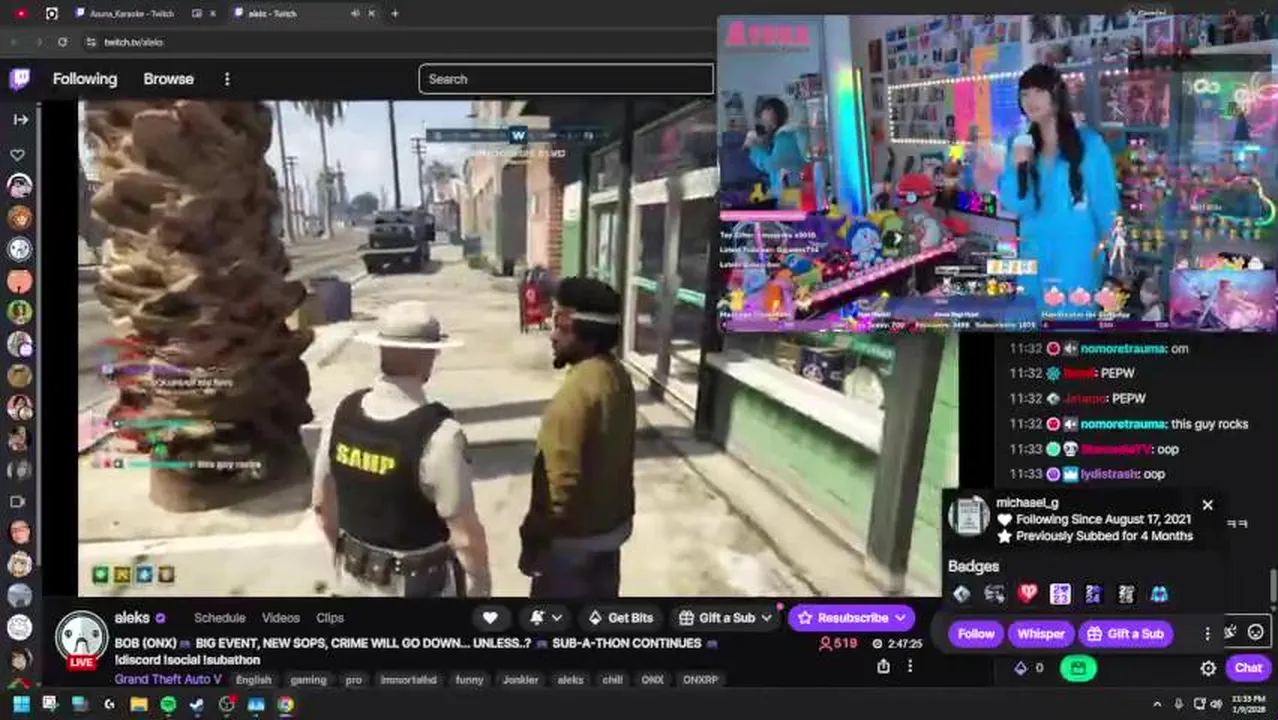Open Spotify from the taskbar
Viewport: 1278px width, 720px height.
[x=167, y=704]
